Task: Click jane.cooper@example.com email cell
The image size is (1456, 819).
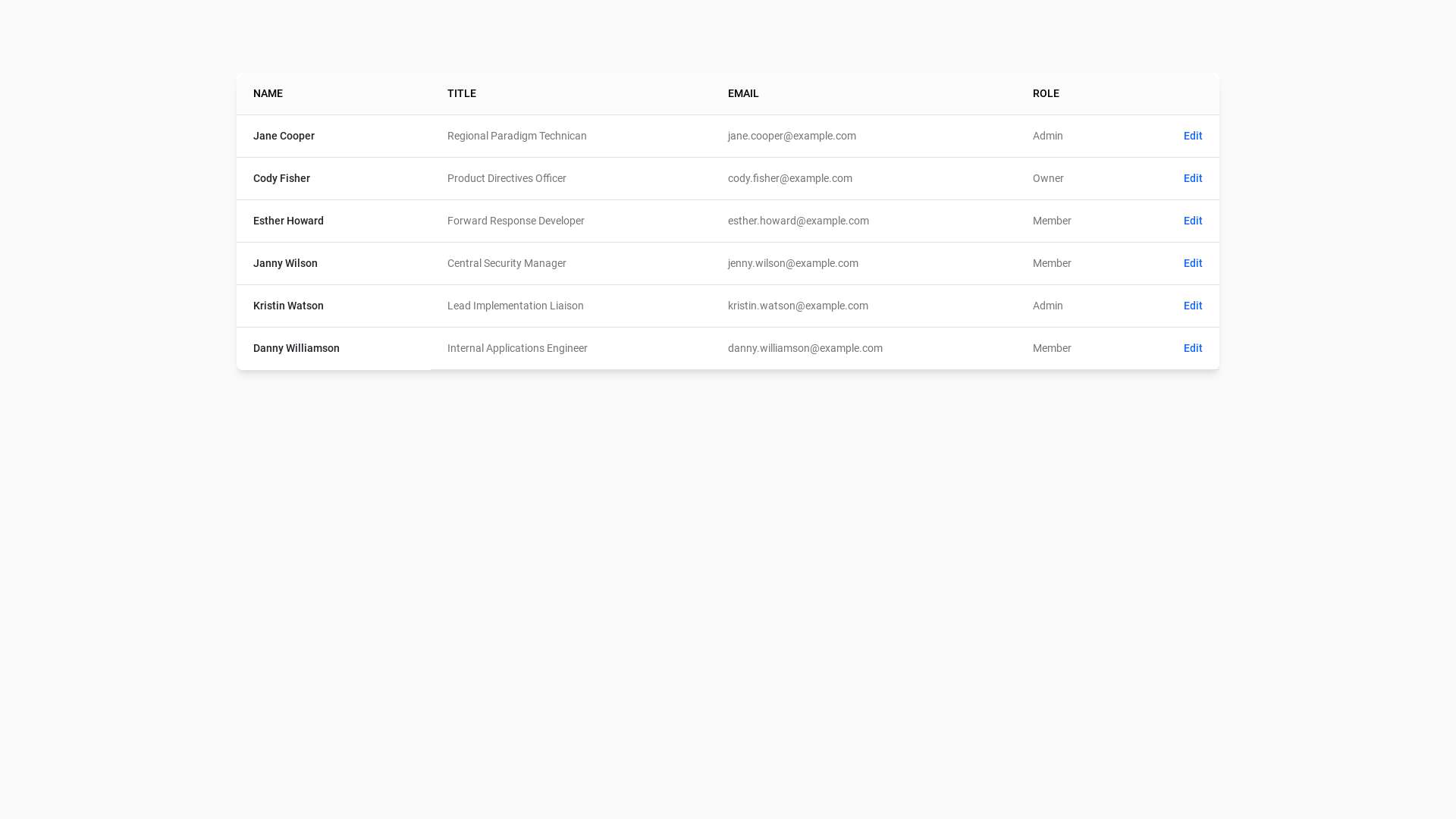Action: (791, 136)
